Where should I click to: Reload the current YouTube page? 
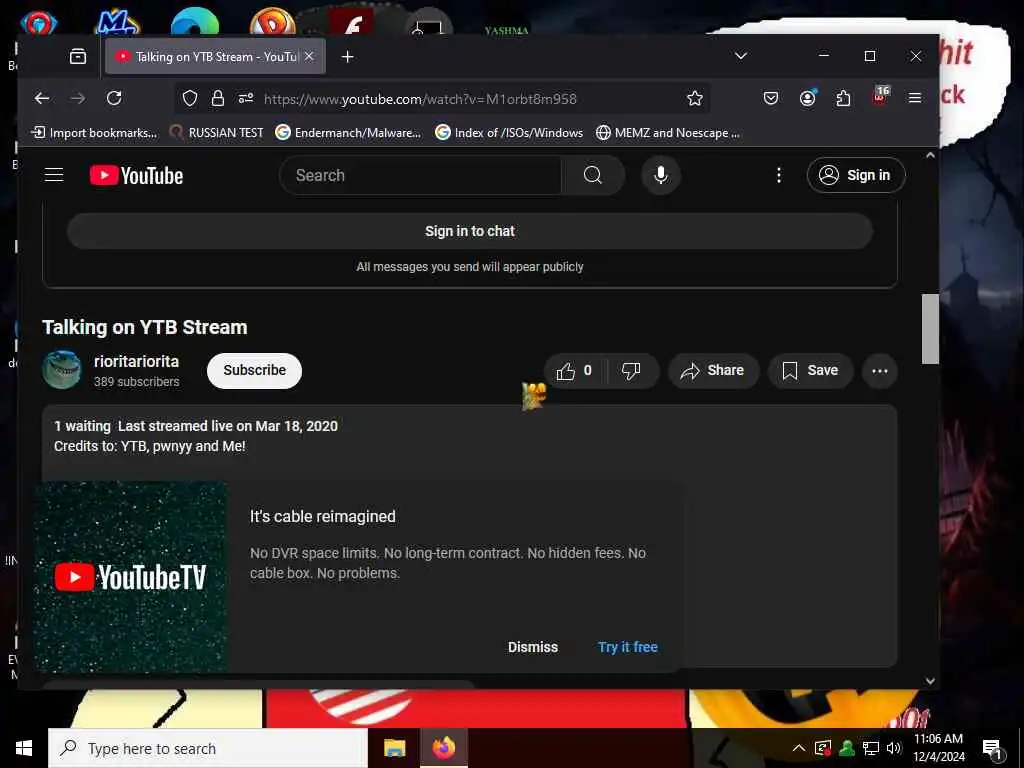click(x=114, y=98)
